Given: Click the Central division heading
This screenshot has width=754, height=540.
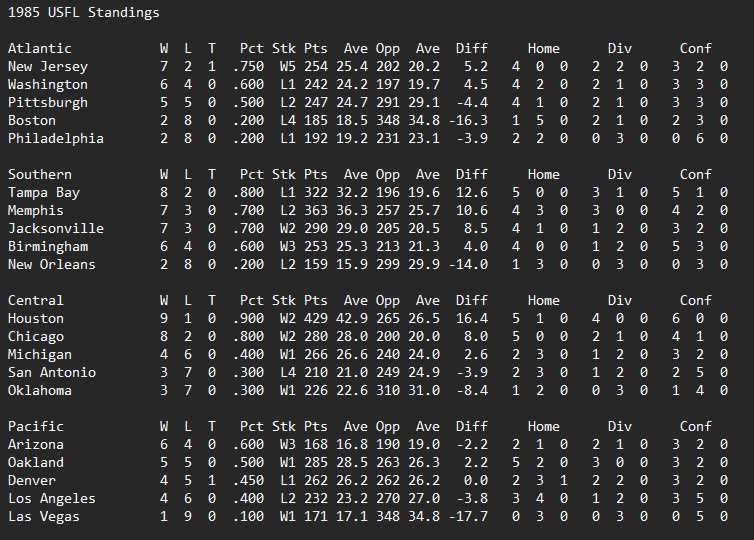Looking at the screenshot, I should coord(36,300).
